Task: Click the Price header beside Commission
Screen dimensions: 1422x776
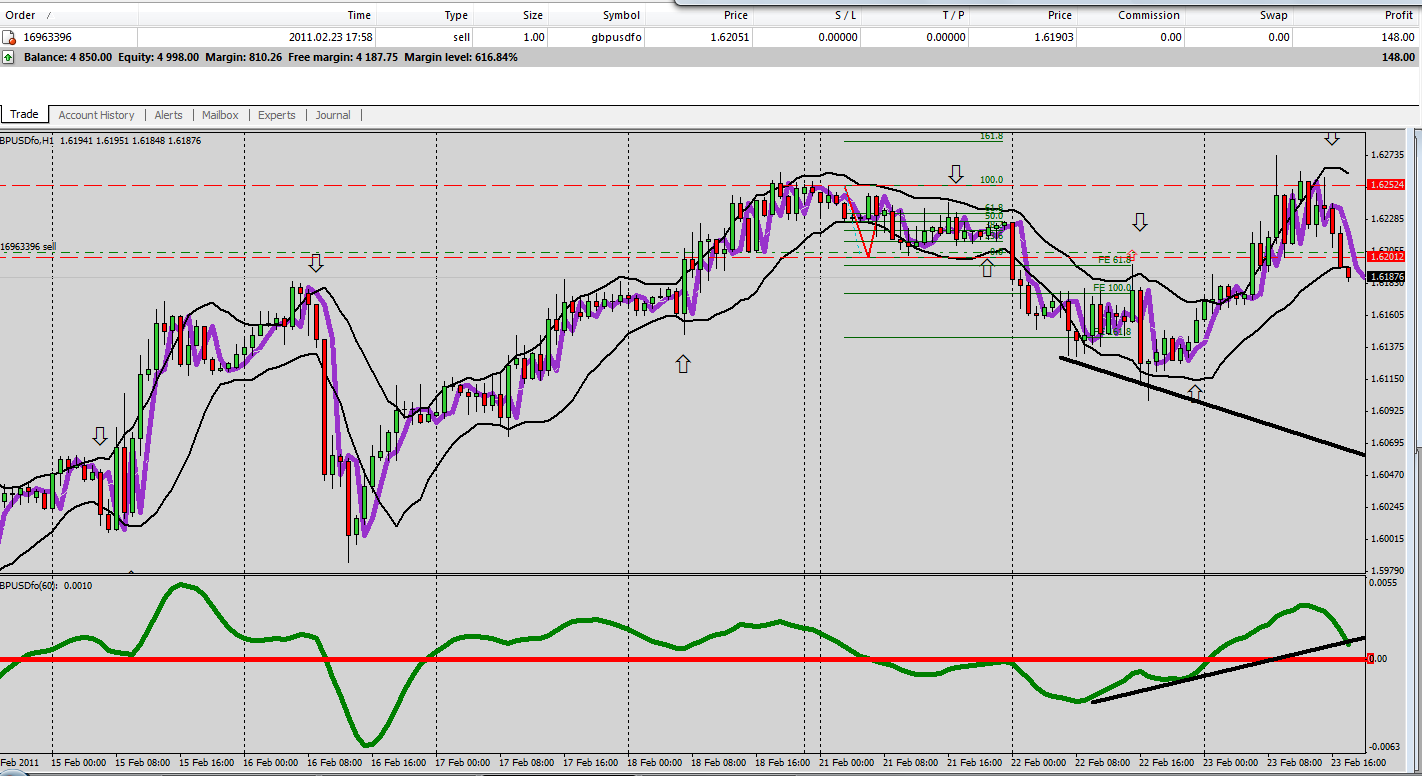Action: tap(1060, 15)
